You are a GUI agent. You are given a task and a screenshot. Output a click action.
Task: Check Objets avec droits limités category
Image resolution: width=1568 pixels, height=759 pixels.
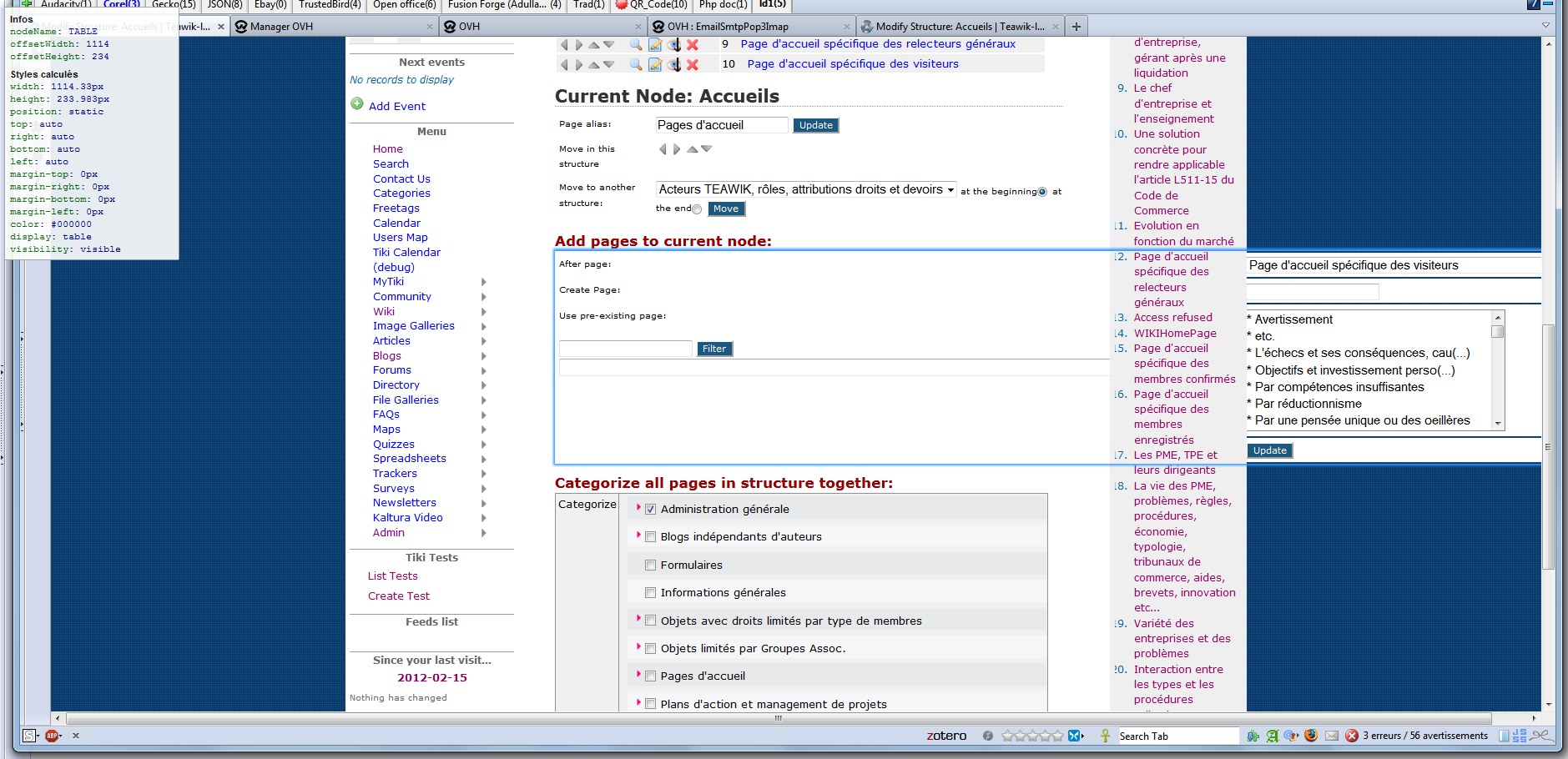(651, 621)
